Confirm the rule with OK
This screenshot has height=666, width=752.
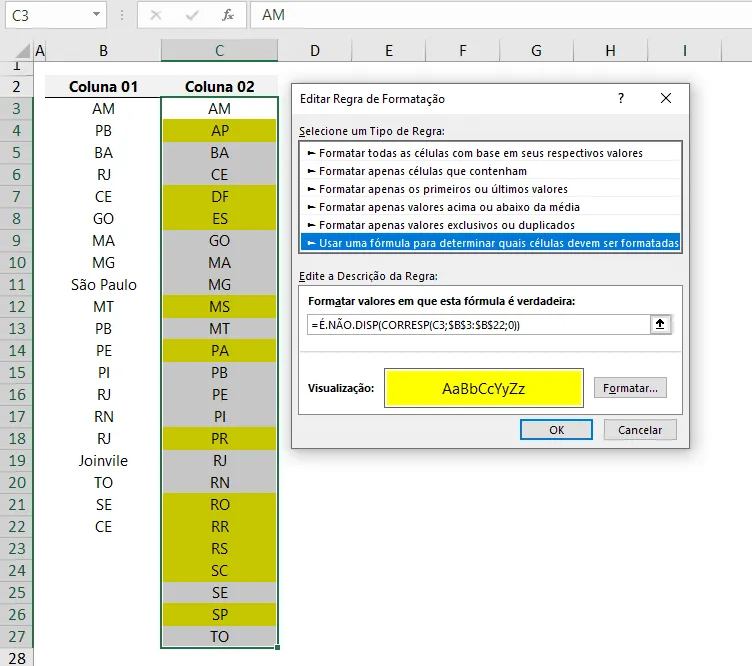pyautogui.click(x=556, y=430)
